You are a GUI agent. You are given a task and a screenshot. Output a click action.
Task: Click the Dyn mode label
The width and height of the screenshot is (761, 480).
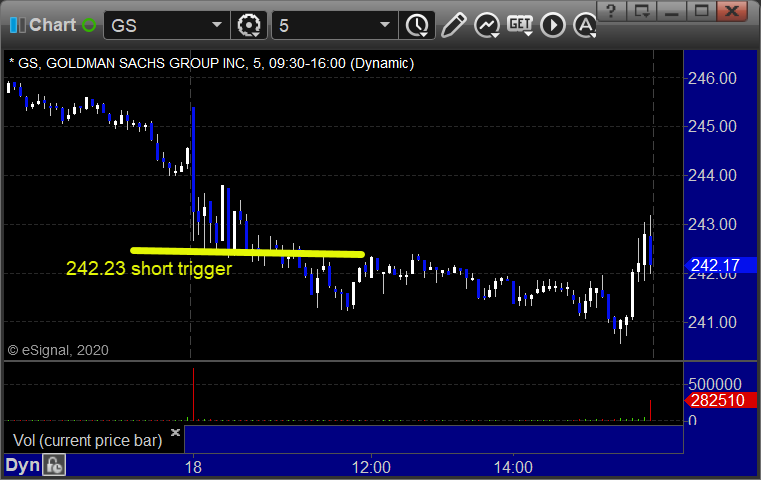(x=22, y=465)
